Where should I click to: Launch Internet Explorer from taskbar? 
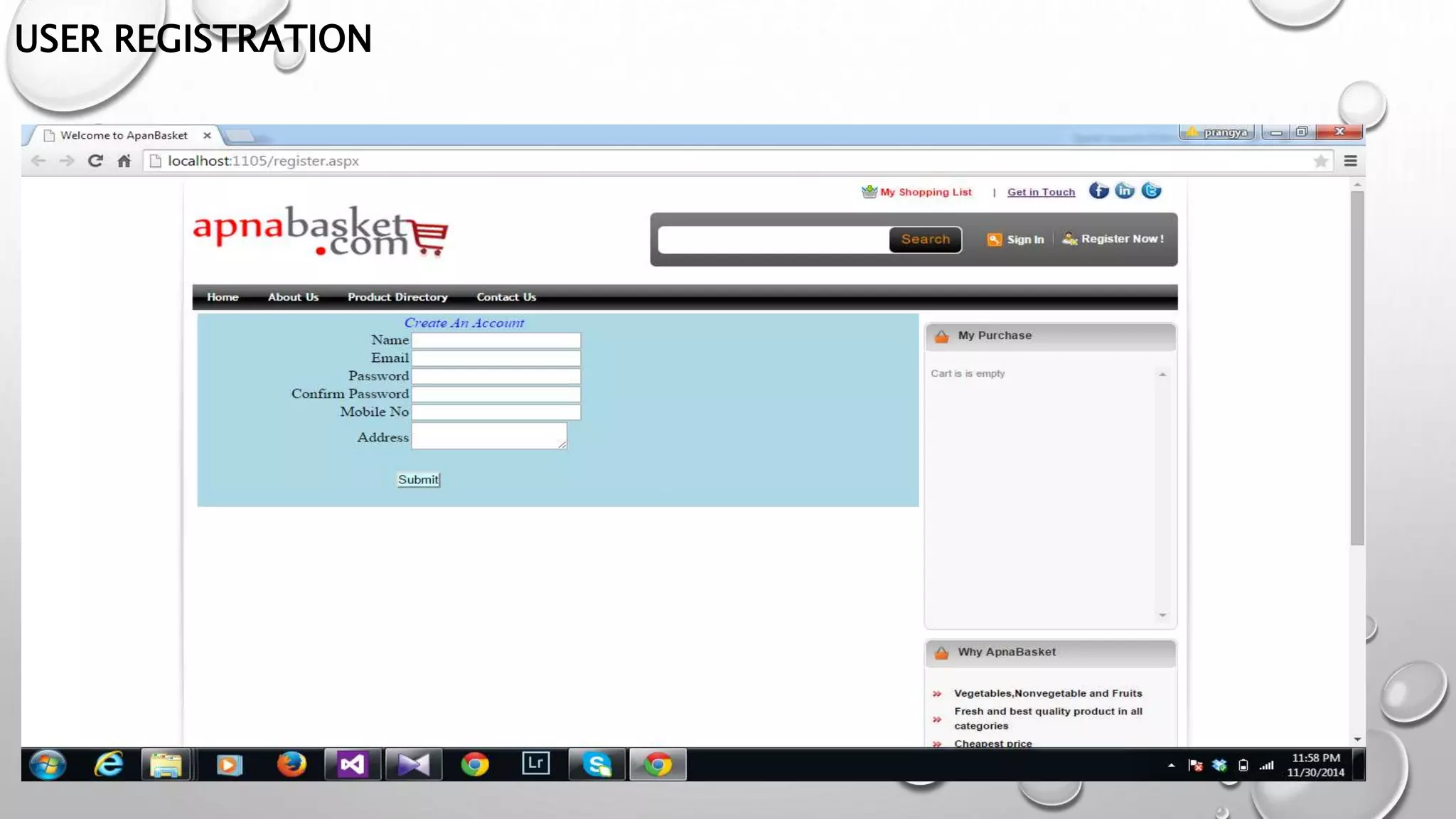tap(109, 765)
